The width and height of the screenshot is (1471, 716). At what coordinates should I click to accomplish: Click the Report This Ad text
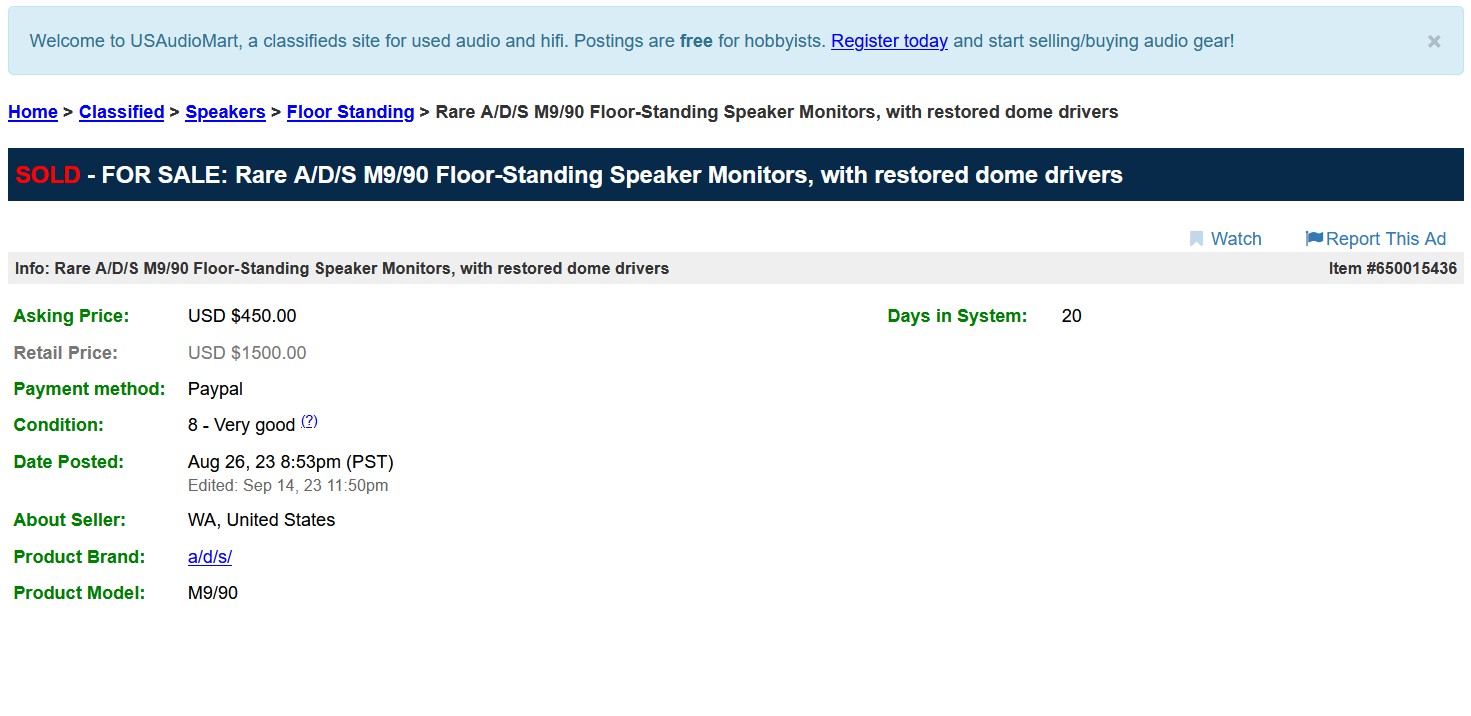[x=1385, y=239]
